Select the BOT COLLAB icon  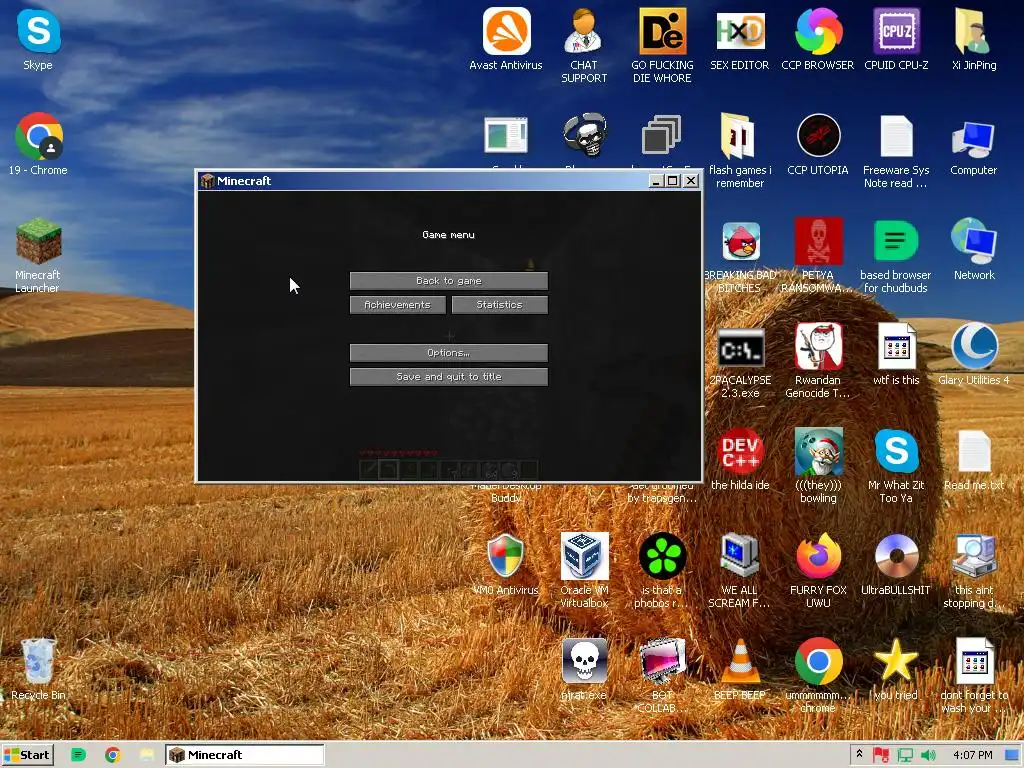(662, 676)
